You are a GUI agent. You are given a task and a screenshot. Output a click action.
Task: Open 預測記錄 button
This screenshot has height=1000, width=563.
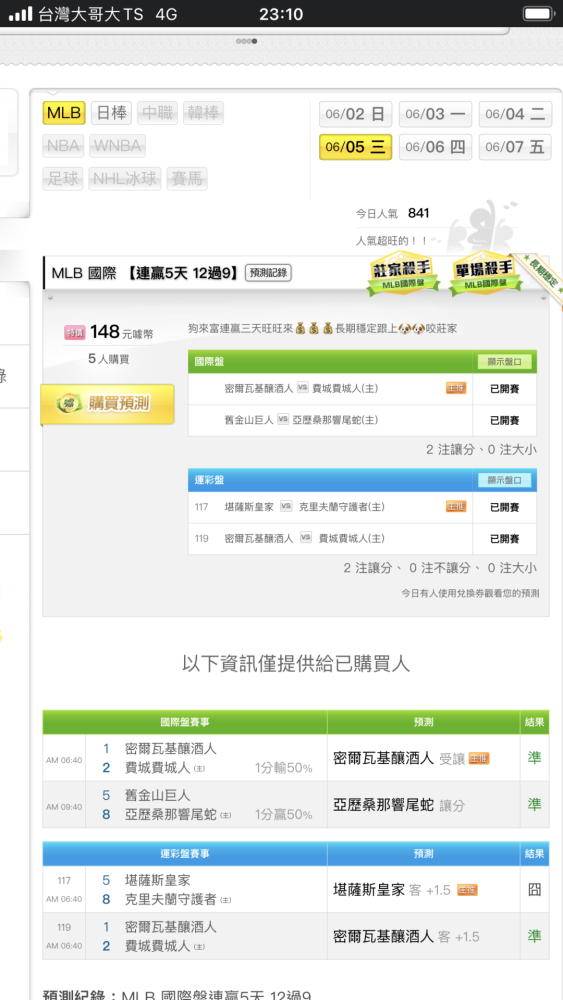pos(268,274)
